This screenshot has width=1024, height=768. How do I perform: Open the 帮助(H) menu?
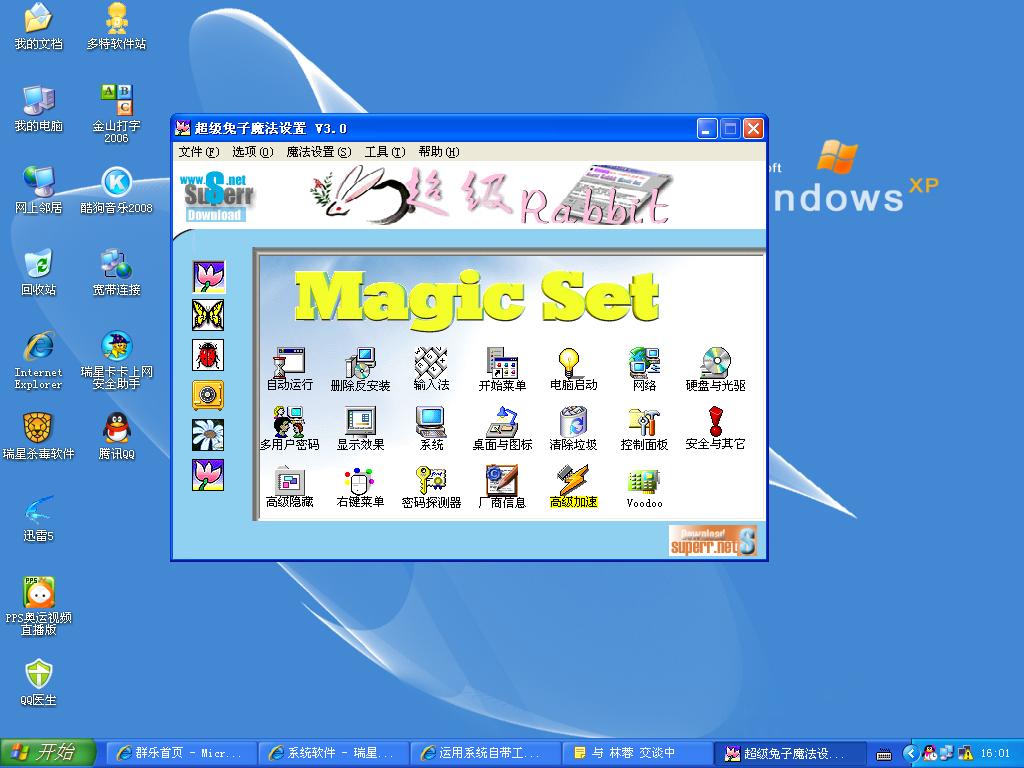[439, 152]
